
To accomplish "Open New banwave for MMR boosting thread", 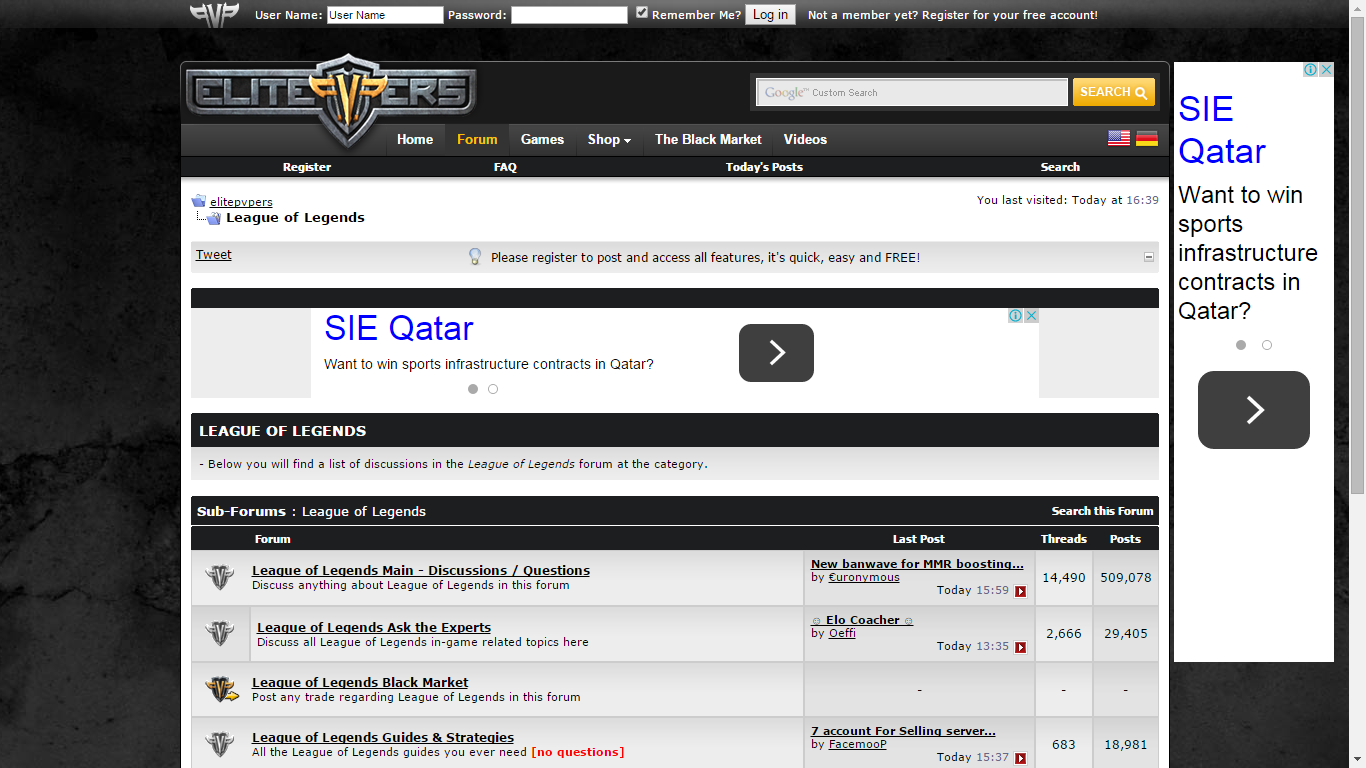I will (x=917, y=564).
